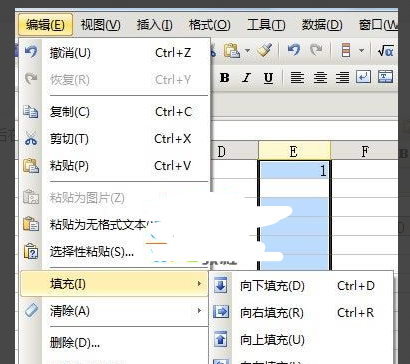Select 向下填充(D) in fill submenu
Viewport: 410px width, 364px height.
coord(301,286)
